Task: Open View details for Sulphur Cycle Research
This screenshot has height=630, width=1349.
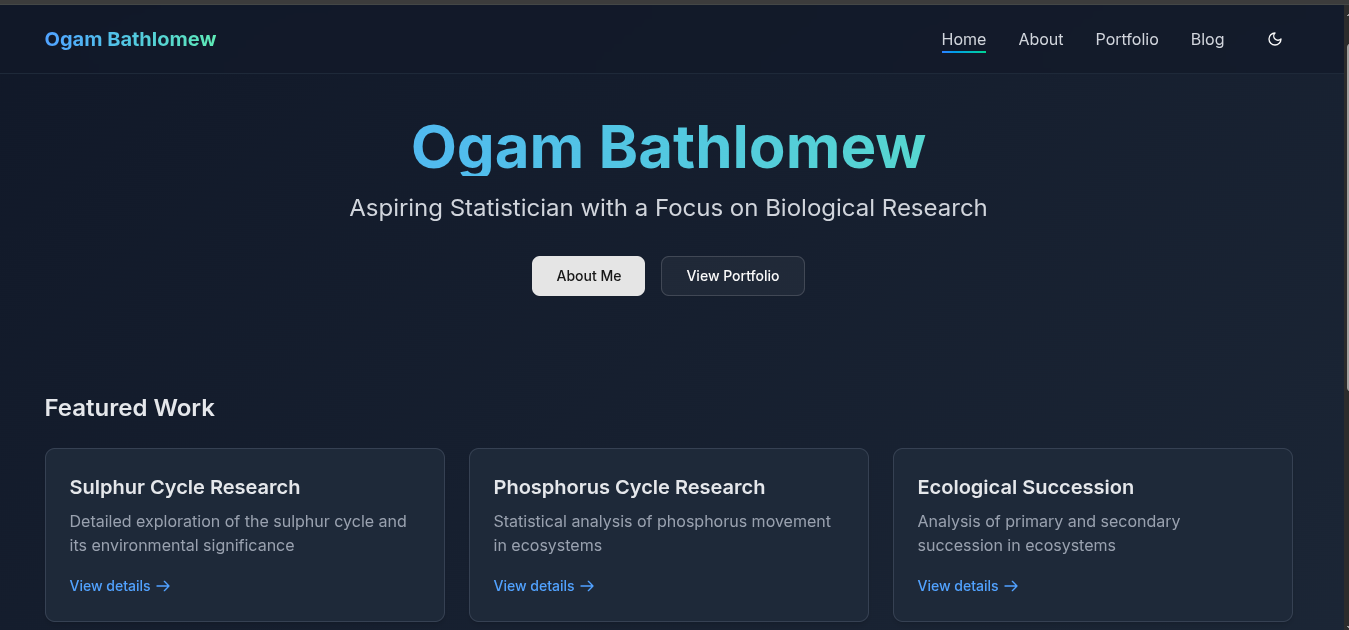Action: (x=110, y=586)
